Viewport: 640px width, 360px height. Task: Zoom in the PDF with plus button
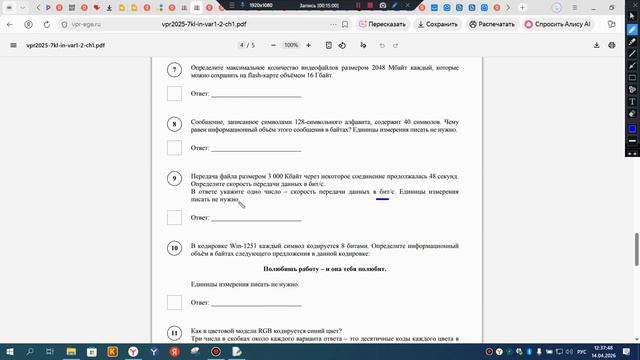(x=309, y=45)
